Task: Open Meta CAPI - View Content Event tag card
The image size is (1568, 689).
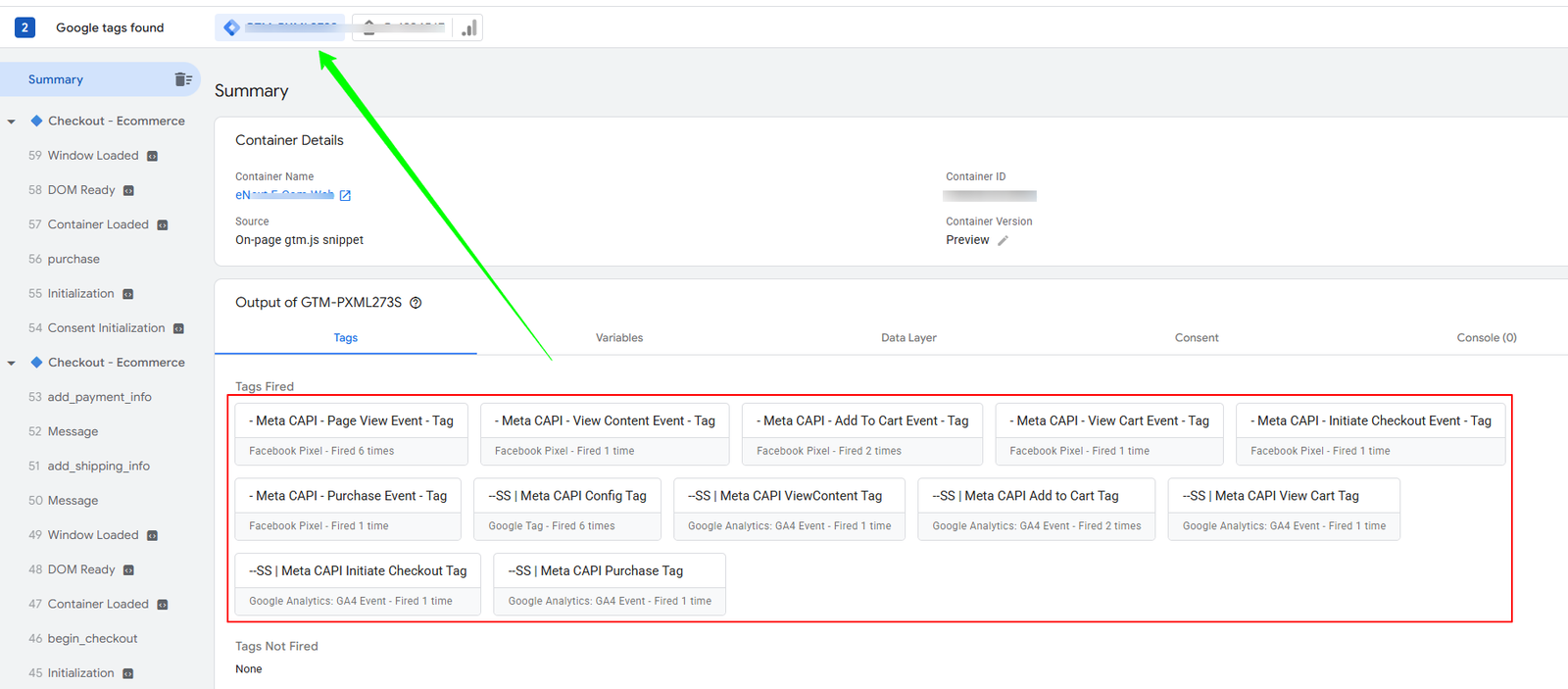Action: tap(605, 434)
